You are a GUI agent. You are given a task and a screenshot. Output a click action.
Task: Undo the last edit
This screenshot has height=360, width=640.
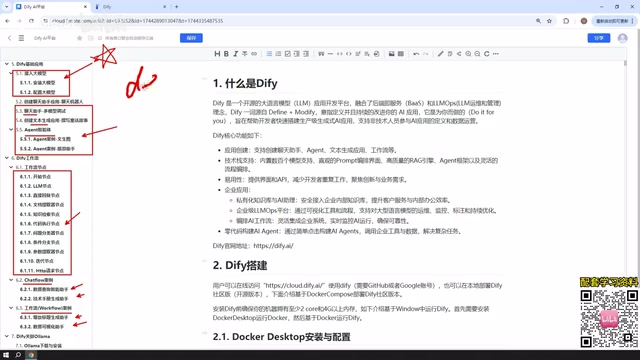click(416, 54)
